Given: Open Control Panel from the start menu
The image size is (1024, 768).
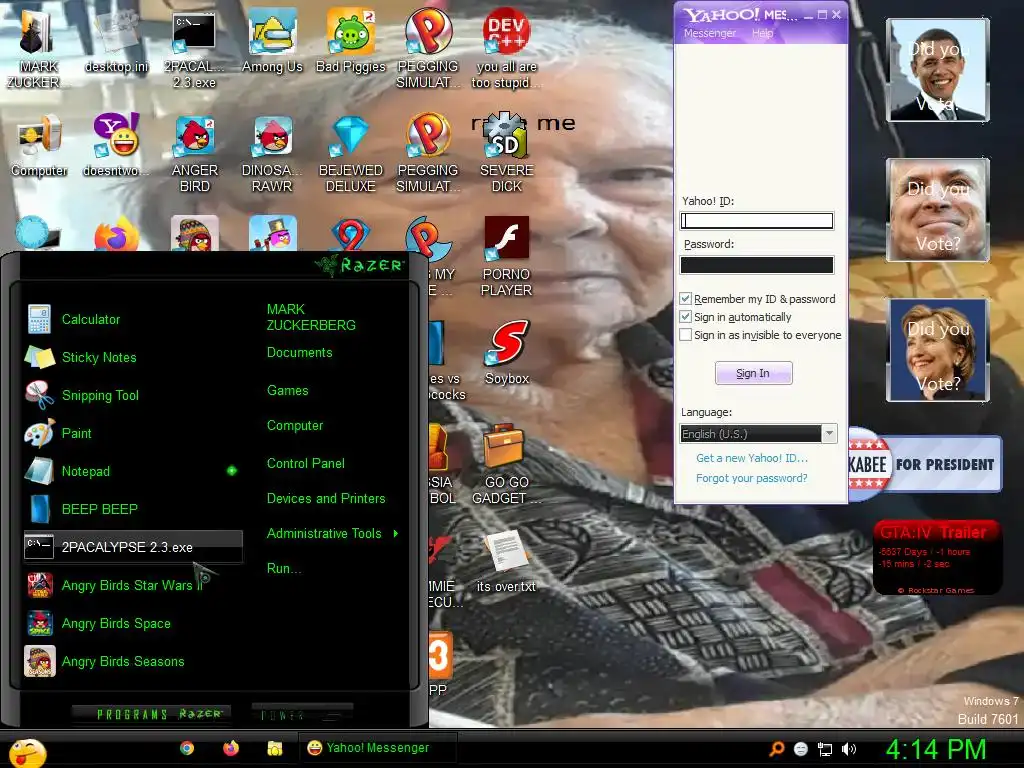Looking at the screenshot, I should (x=306, y=463).
